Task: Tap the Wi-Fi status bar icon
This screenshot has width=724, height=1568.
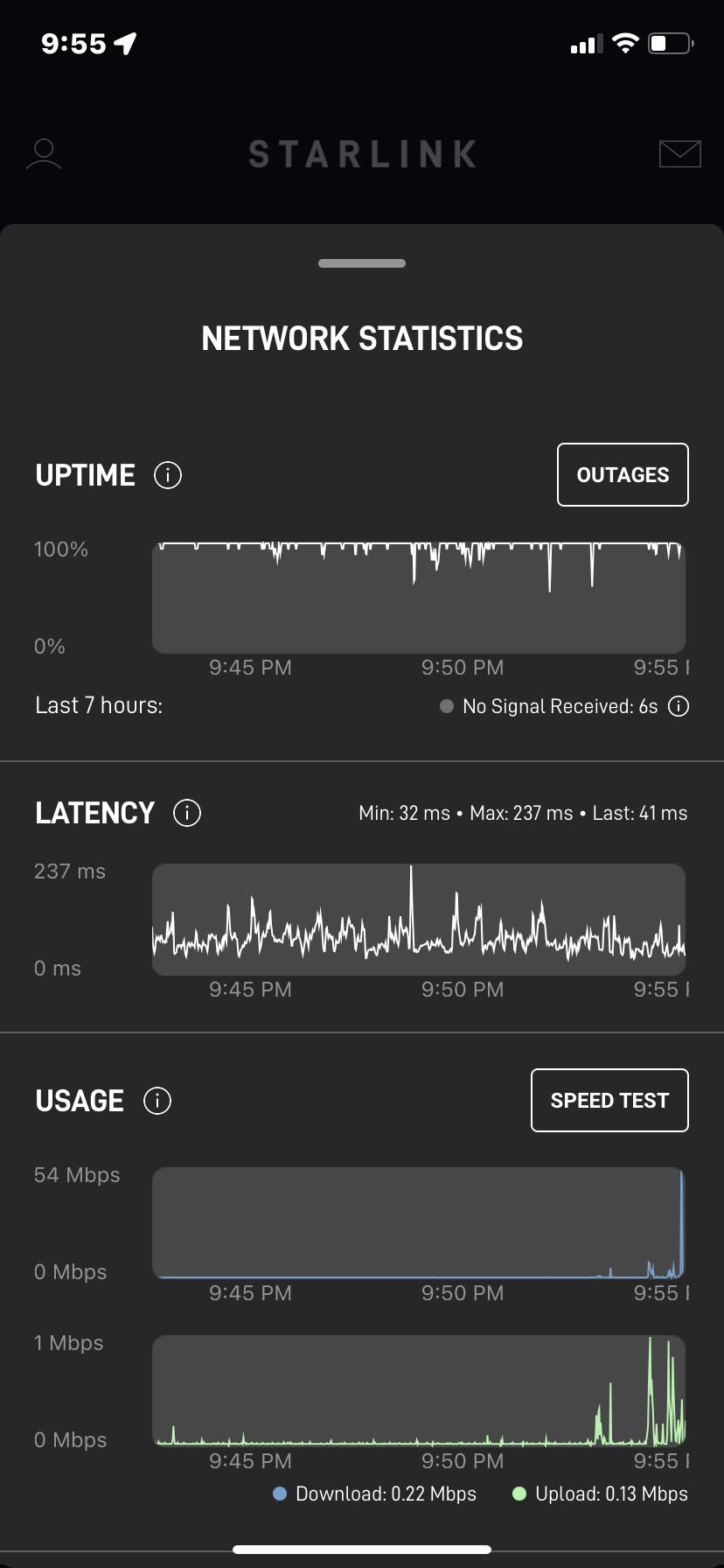Action: pyautogui.click(x=625, y=43)
